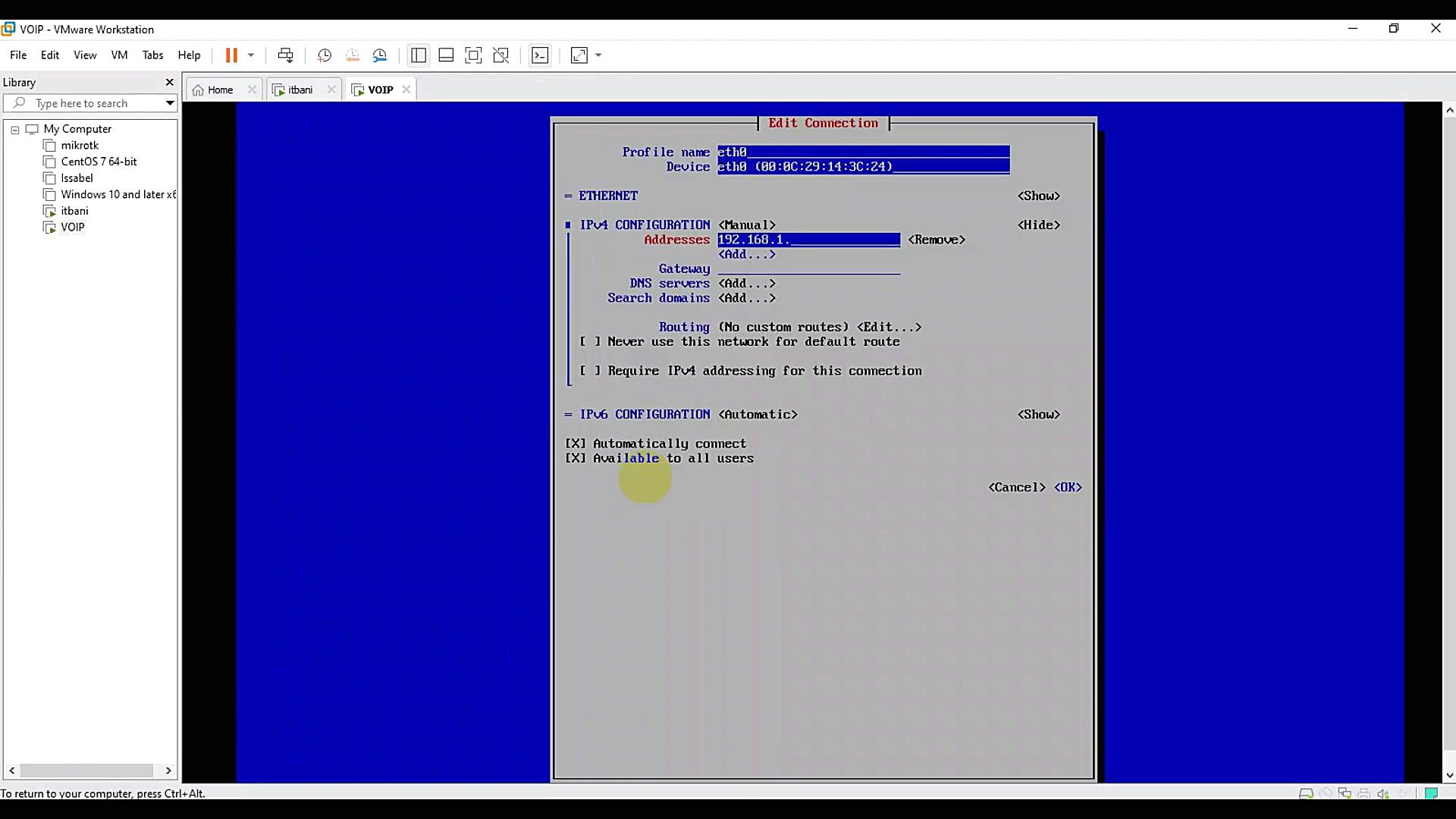Click the stretch guest display icon
Screen dimensions: 1456x819
click(579, 55)
